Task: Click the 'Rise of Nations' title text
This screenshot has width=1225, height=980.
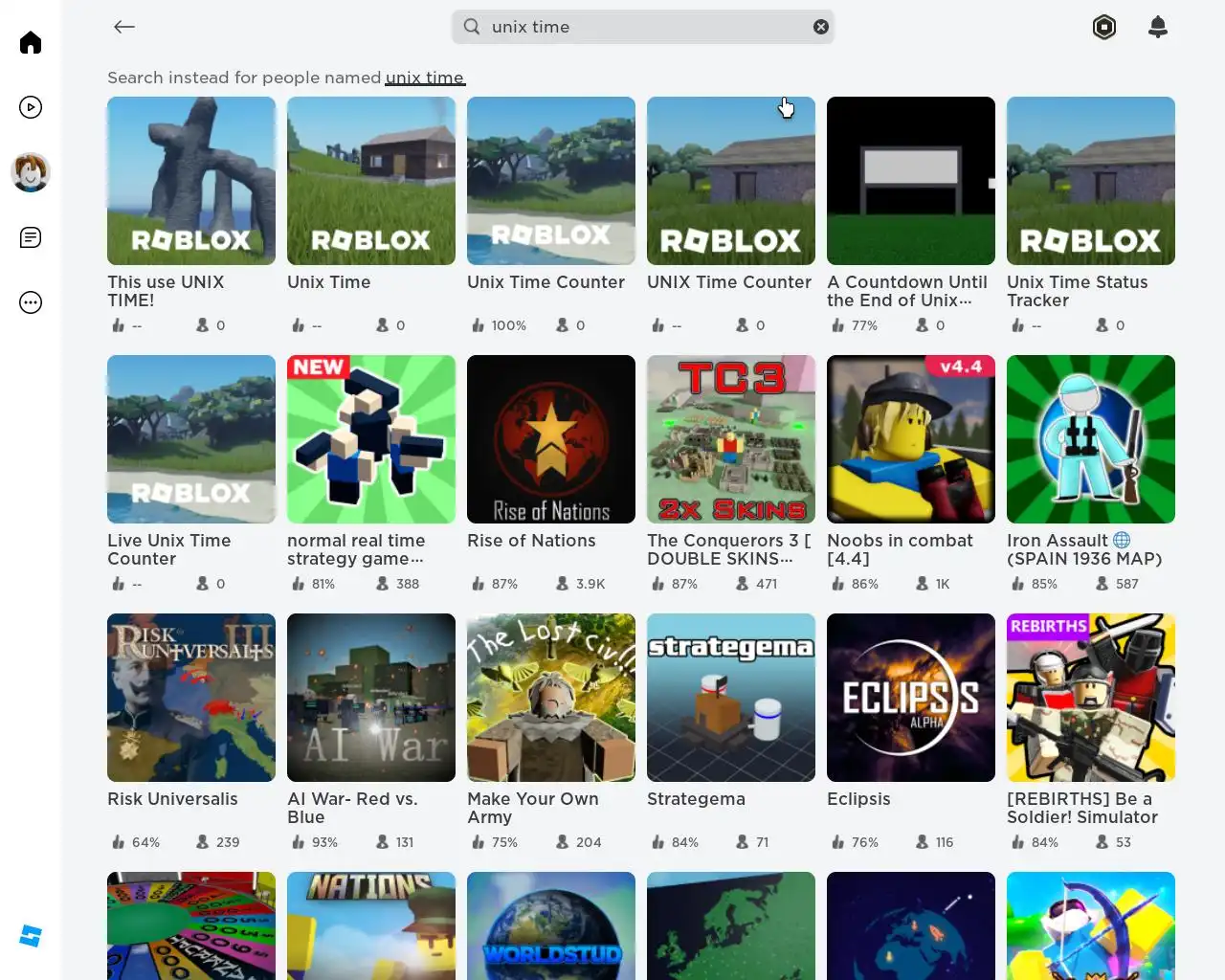Action: (x=531, y=541)
